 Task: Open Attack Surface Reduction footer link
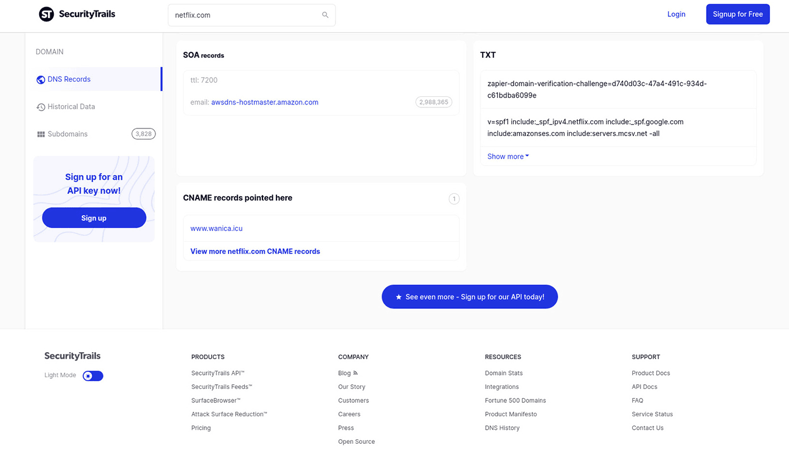(229, 414)
